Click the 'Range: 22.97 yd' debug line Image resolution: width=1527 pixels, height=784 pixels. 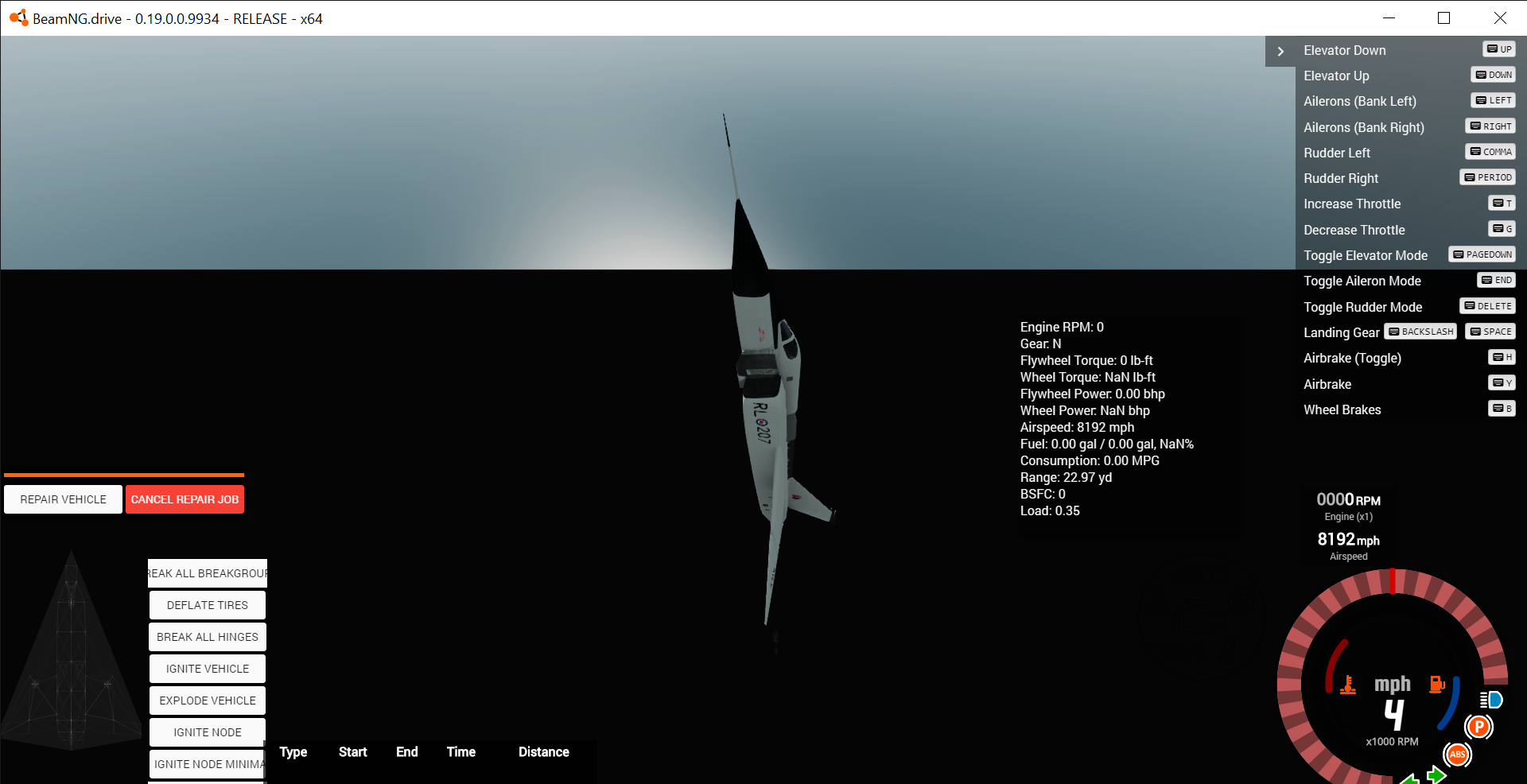1066,477
